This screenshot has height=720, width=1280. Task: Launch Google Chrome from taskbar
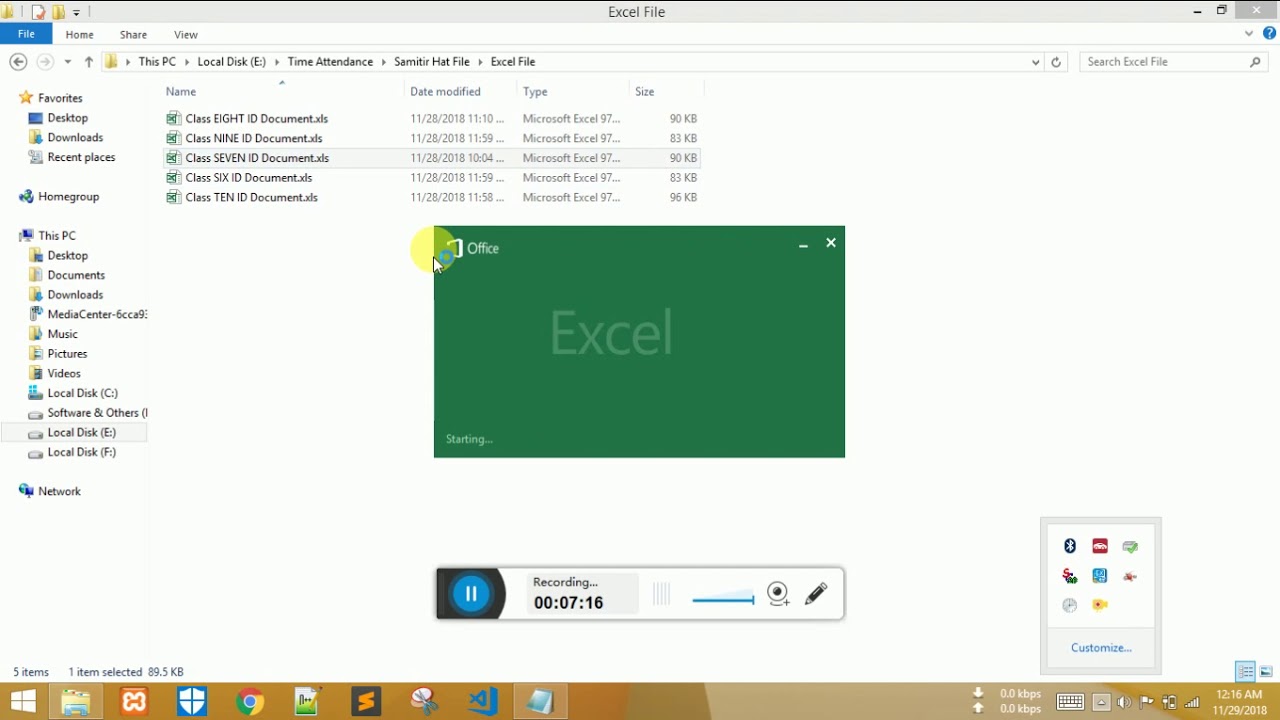[250, 702]
